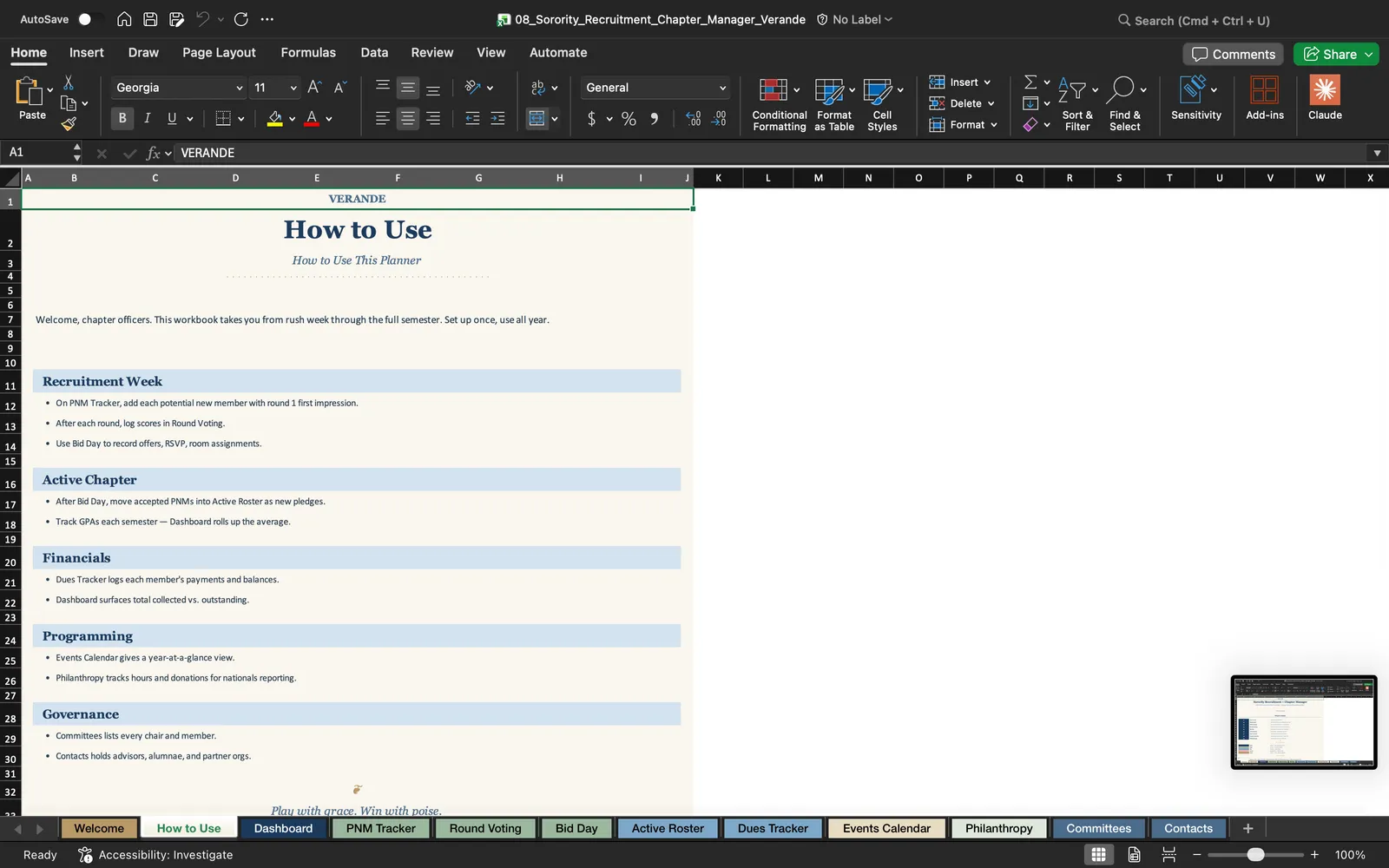Click the Insert Function fx icon
Image resolution: width=1389 pixels, height=868 pixels.
click(153, 153)
